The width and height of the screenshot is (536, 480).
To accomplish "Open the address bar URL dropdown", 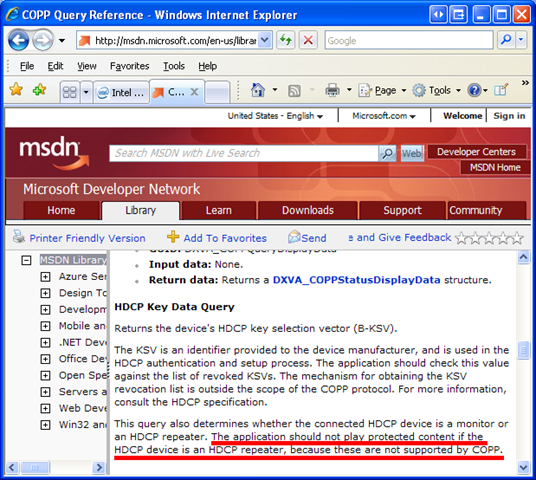I will pos(265,40).
